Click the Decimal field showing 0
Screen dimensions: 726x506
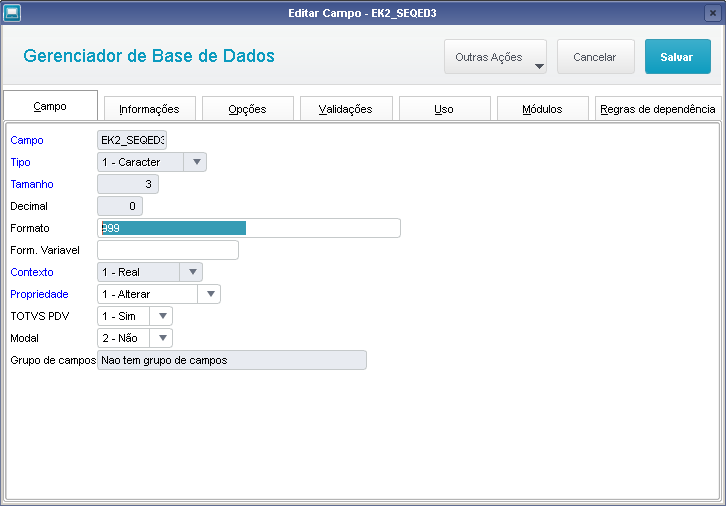(120, 206)
